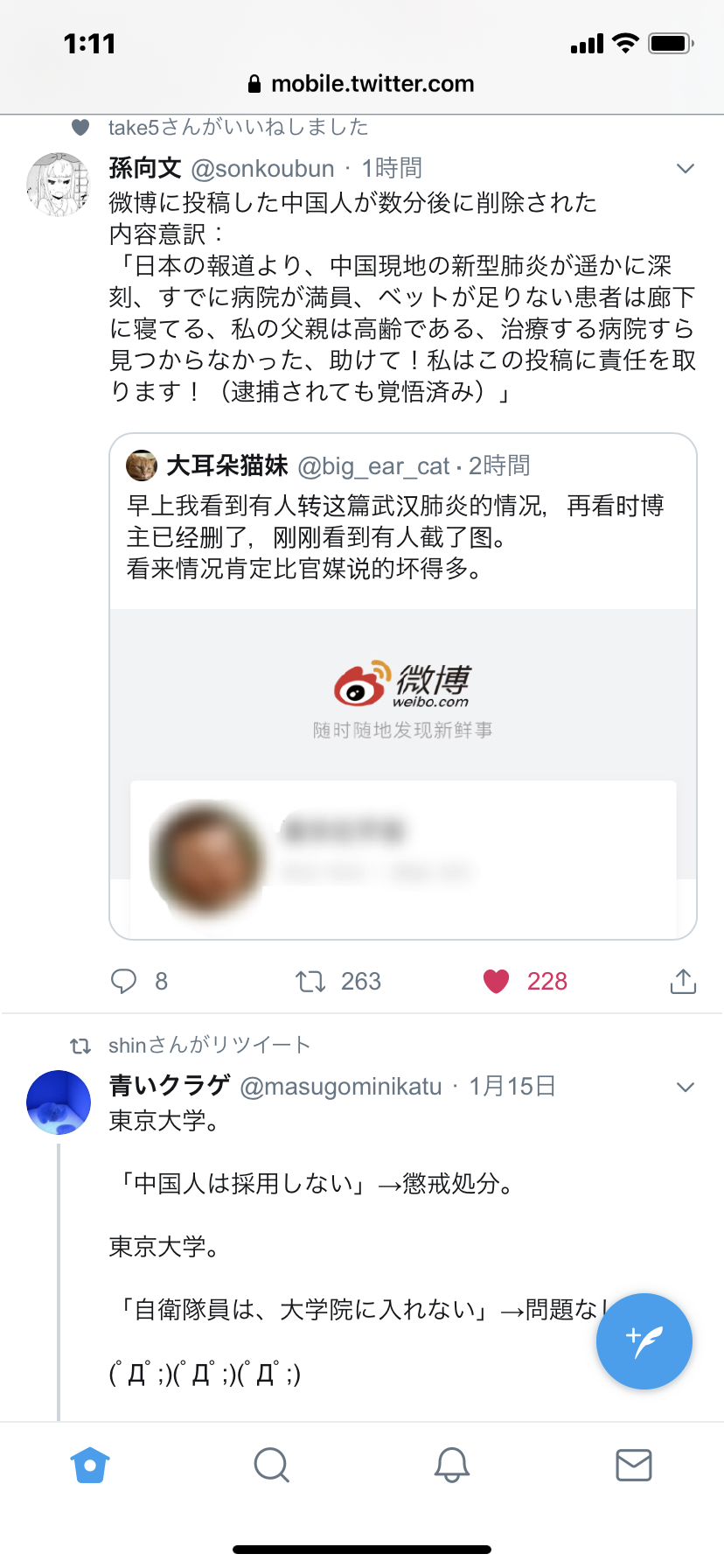Open 孫向文's profile avatar
Viewport: 724px width, 1568px height.
coord(59,184)
